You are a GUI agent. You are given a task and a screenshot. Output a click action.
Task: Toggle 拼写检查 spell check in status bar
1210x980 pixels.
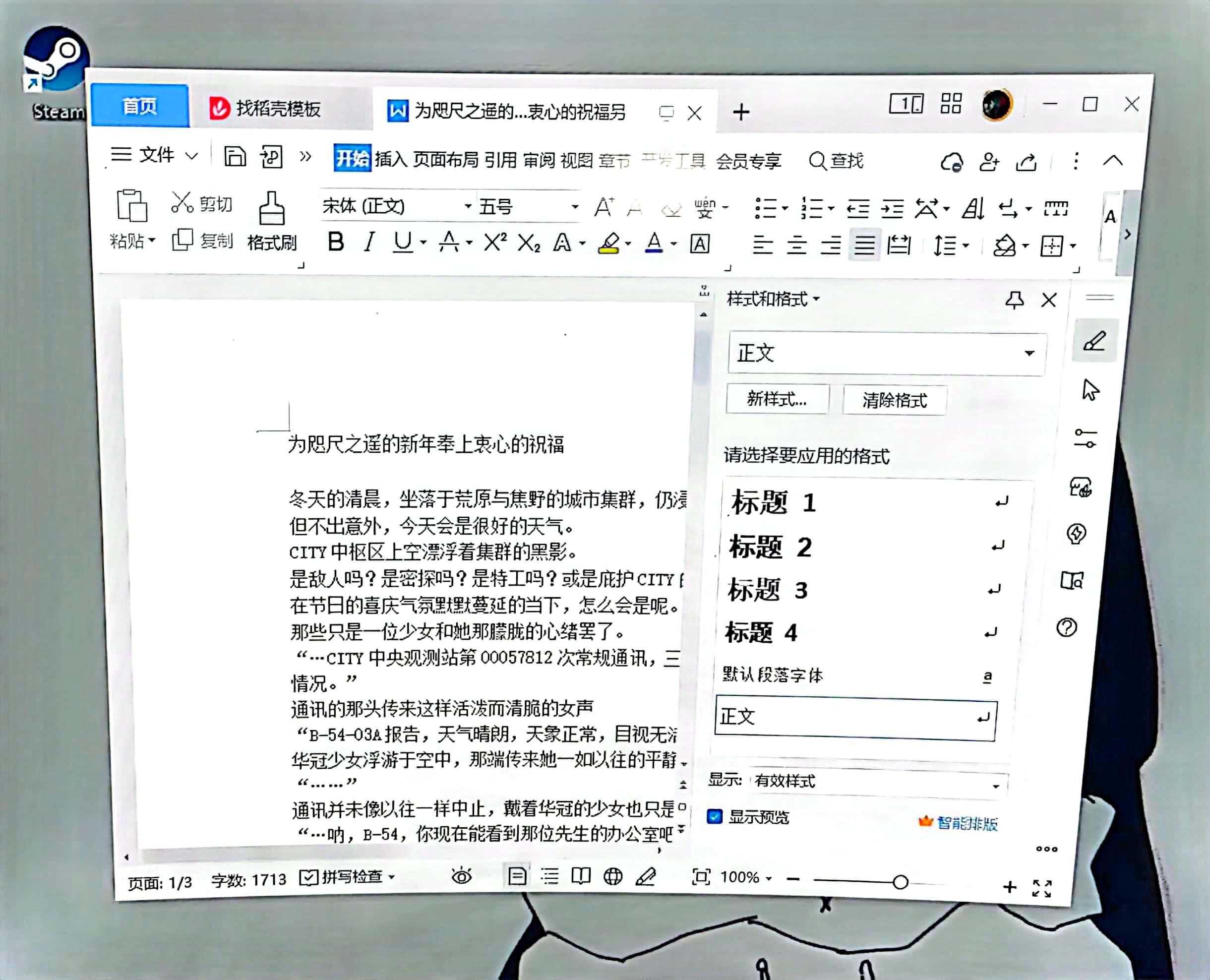[x=345, y=877]
